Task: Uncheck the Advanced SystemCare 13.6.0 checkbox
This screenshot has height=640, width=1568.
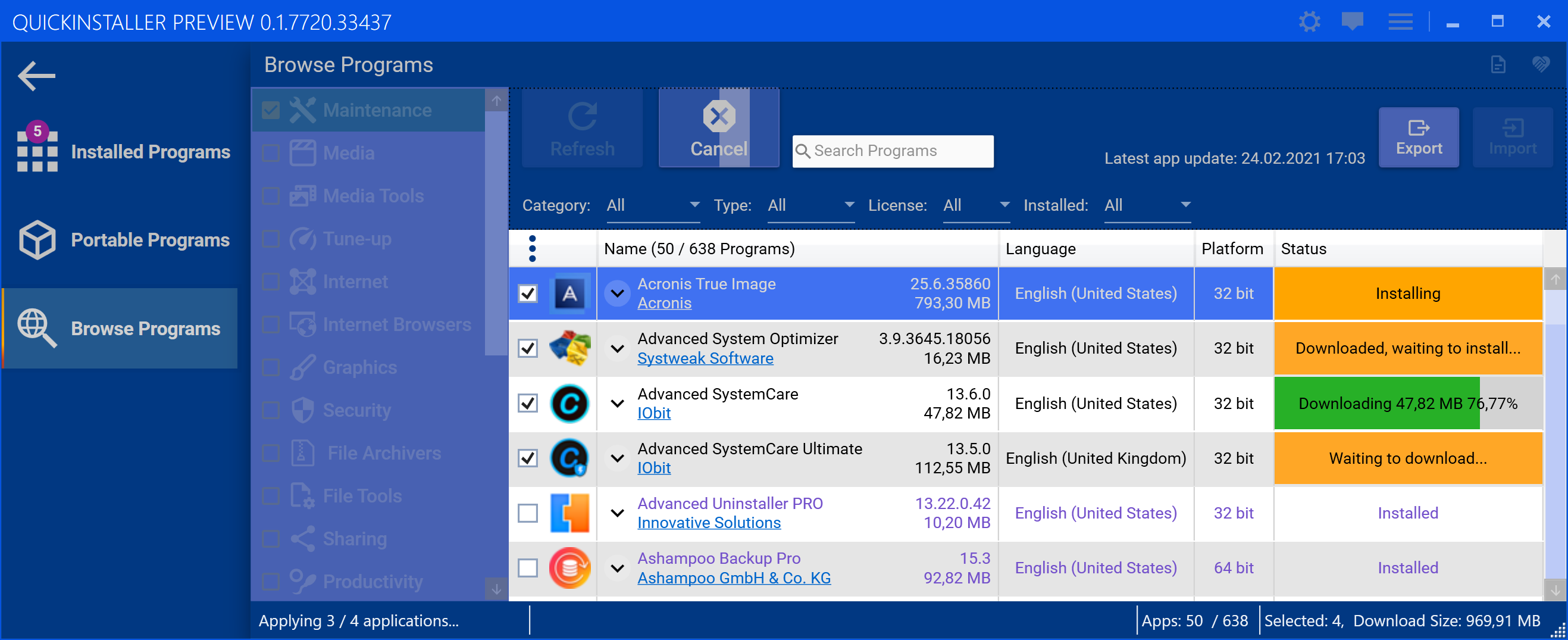Action: pos(528,403)
